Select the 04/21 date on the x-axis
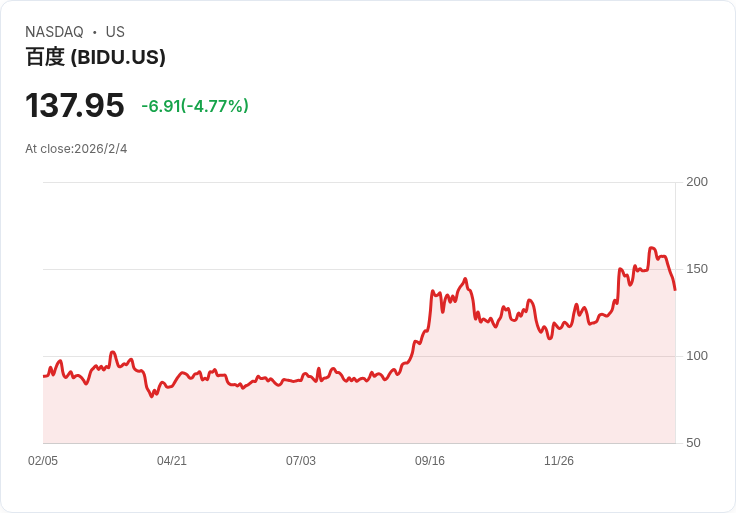Viewport: 736px width, 513px height. pos(172,461)
